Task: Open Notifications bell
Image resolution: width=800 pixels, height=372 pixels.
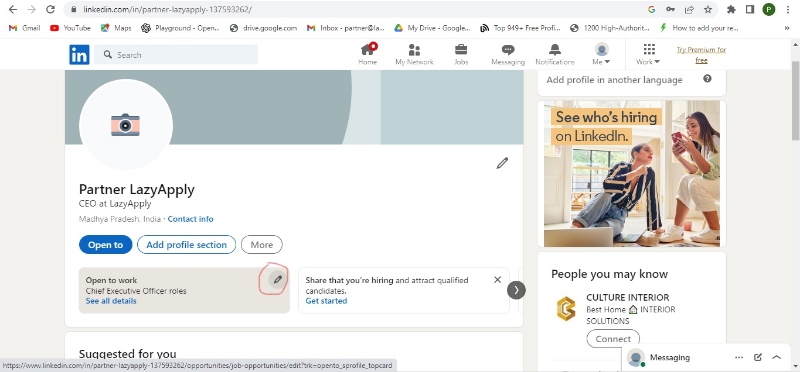Action: coord(555,55)
